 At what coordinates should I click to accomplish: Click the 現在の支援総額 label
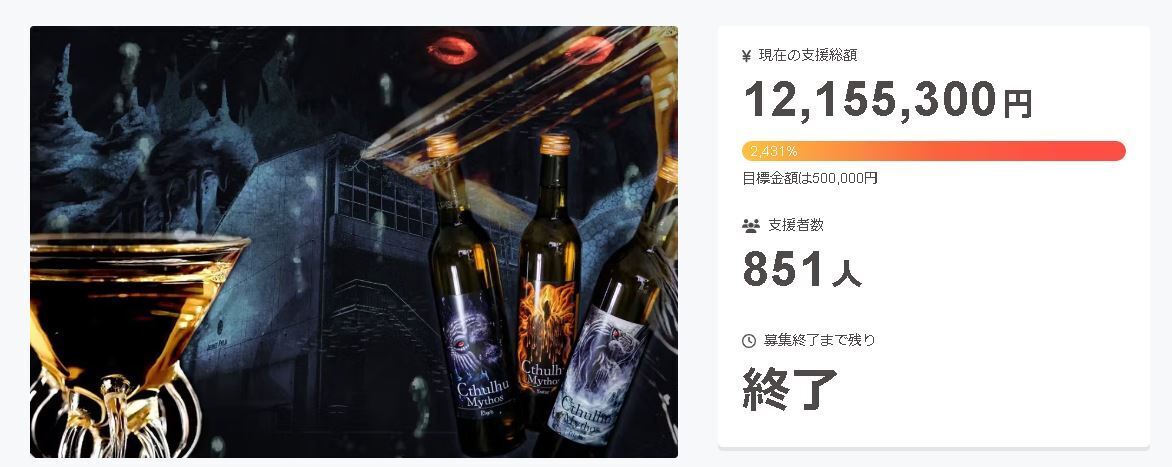click(x=807, y=55)
